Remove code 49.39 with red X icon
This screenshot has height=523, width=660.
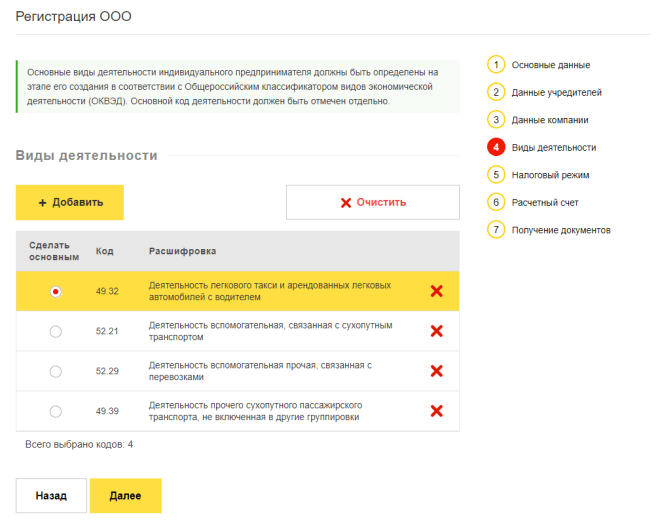436,410
